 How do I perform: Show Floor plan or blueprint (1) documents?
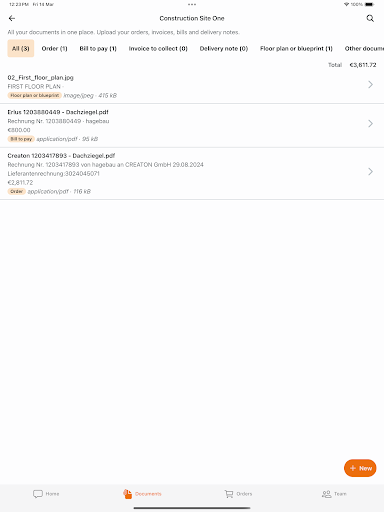coord(296,48)
